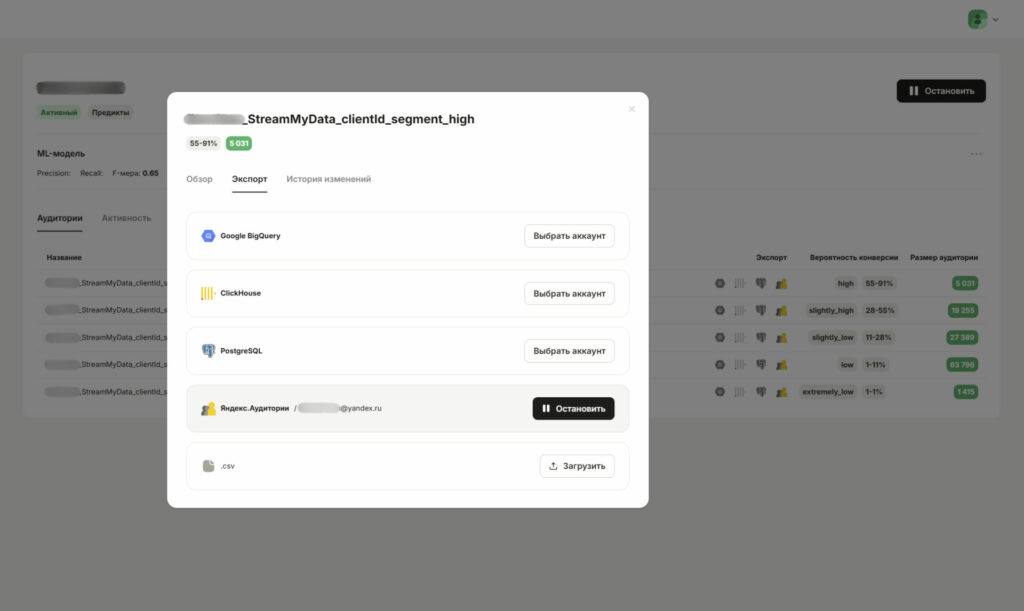Click PostgreSQL export icon in the high row
This screenshot has width=1024, height=611.
point(761,283)
